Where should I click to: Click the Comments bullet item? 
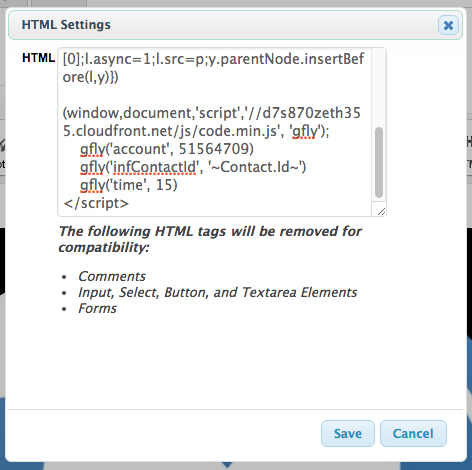click(112, 276)
